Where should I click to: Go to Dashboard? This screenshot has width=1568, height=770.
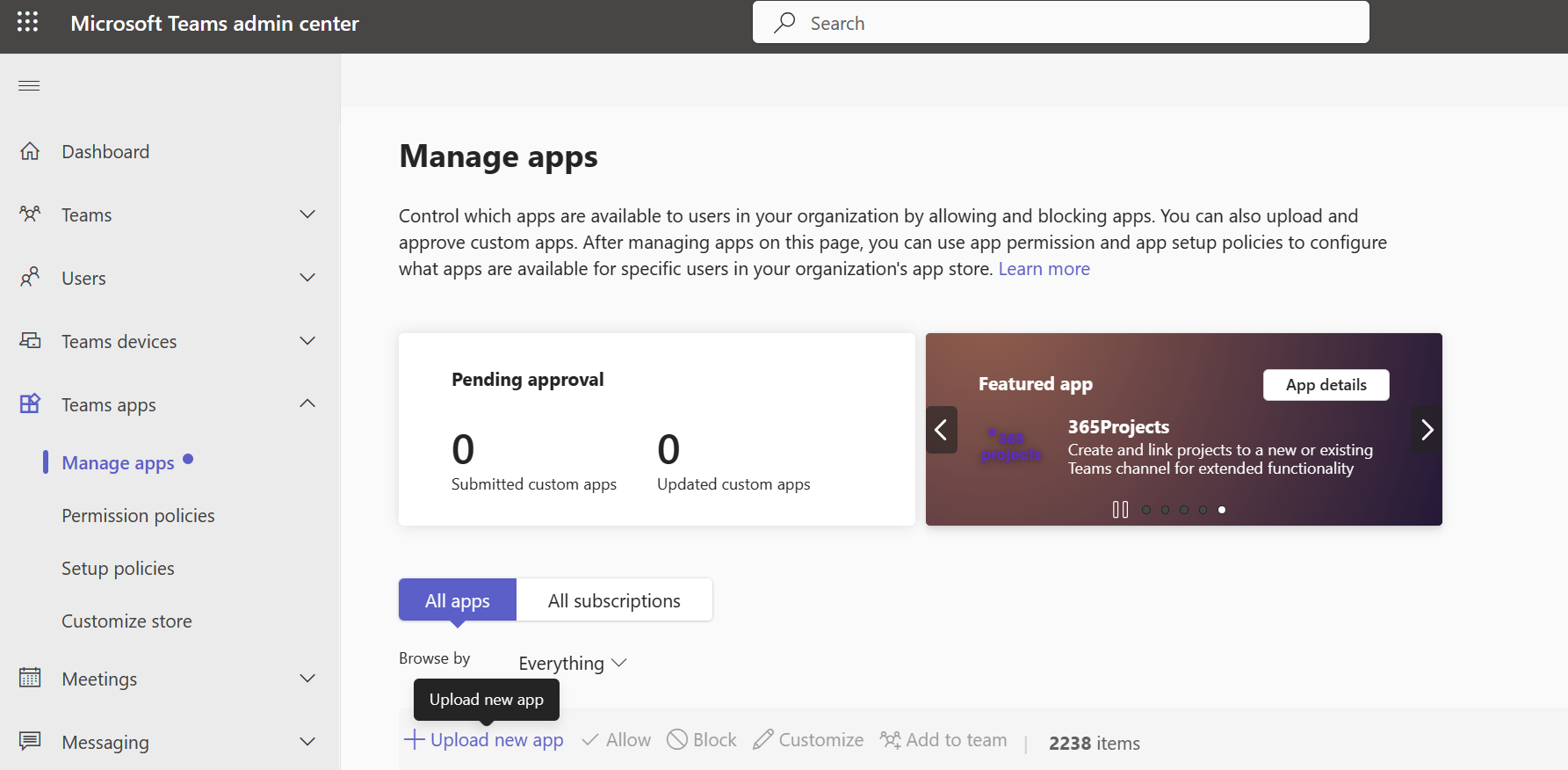[105, 151]
